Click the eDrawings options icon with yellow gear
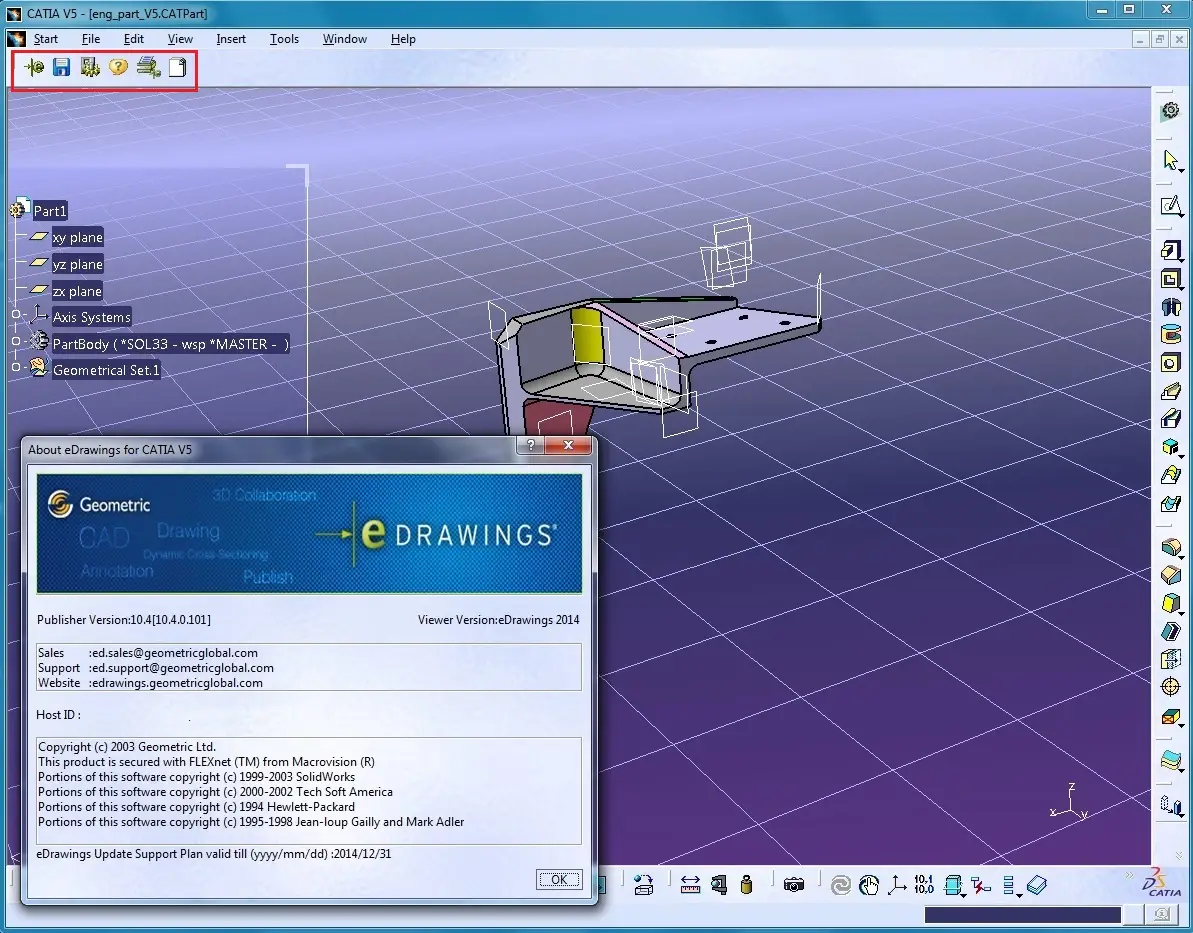 pos(90,68)
